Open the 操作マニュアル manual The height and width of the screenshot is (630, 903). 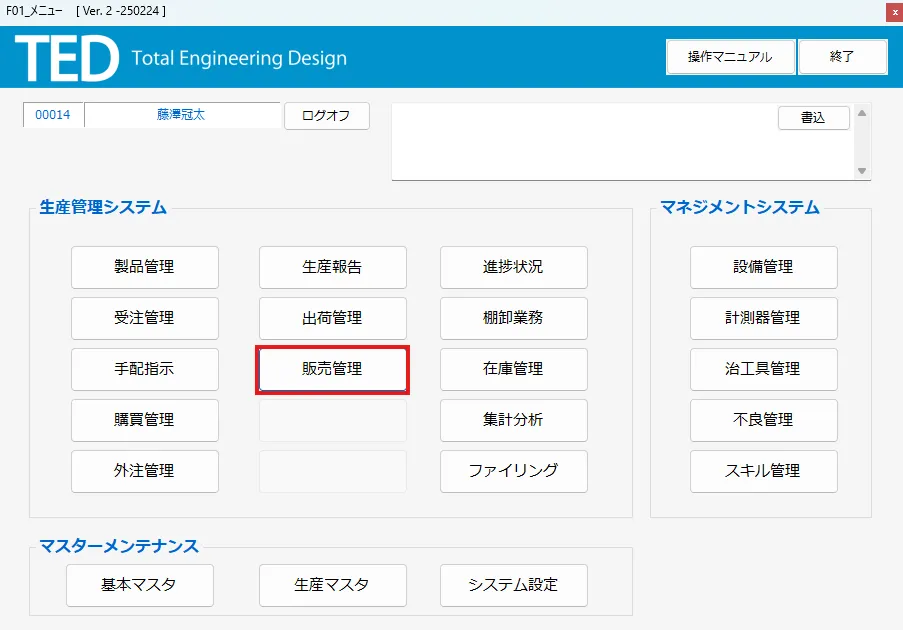[x=730, y=56]
